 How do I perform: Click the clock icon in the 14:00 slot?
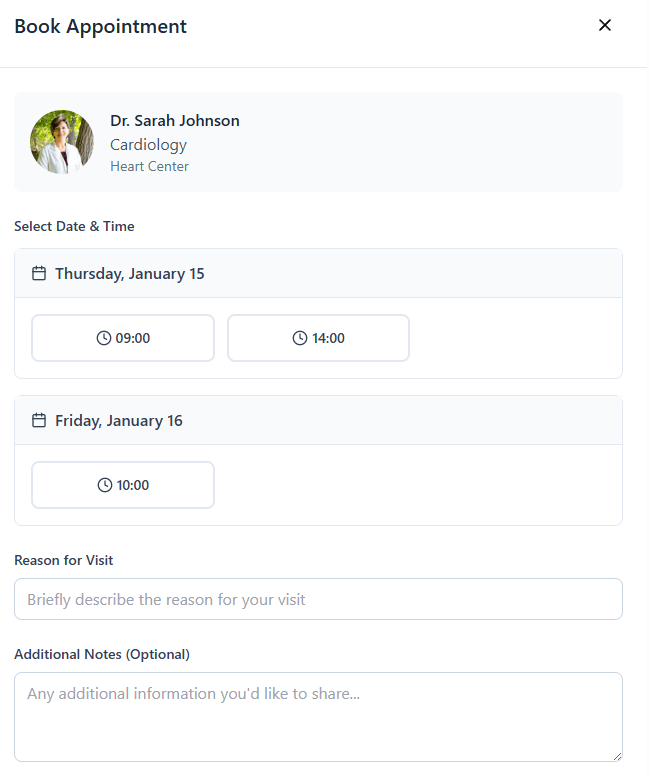[x=300, y=339]
